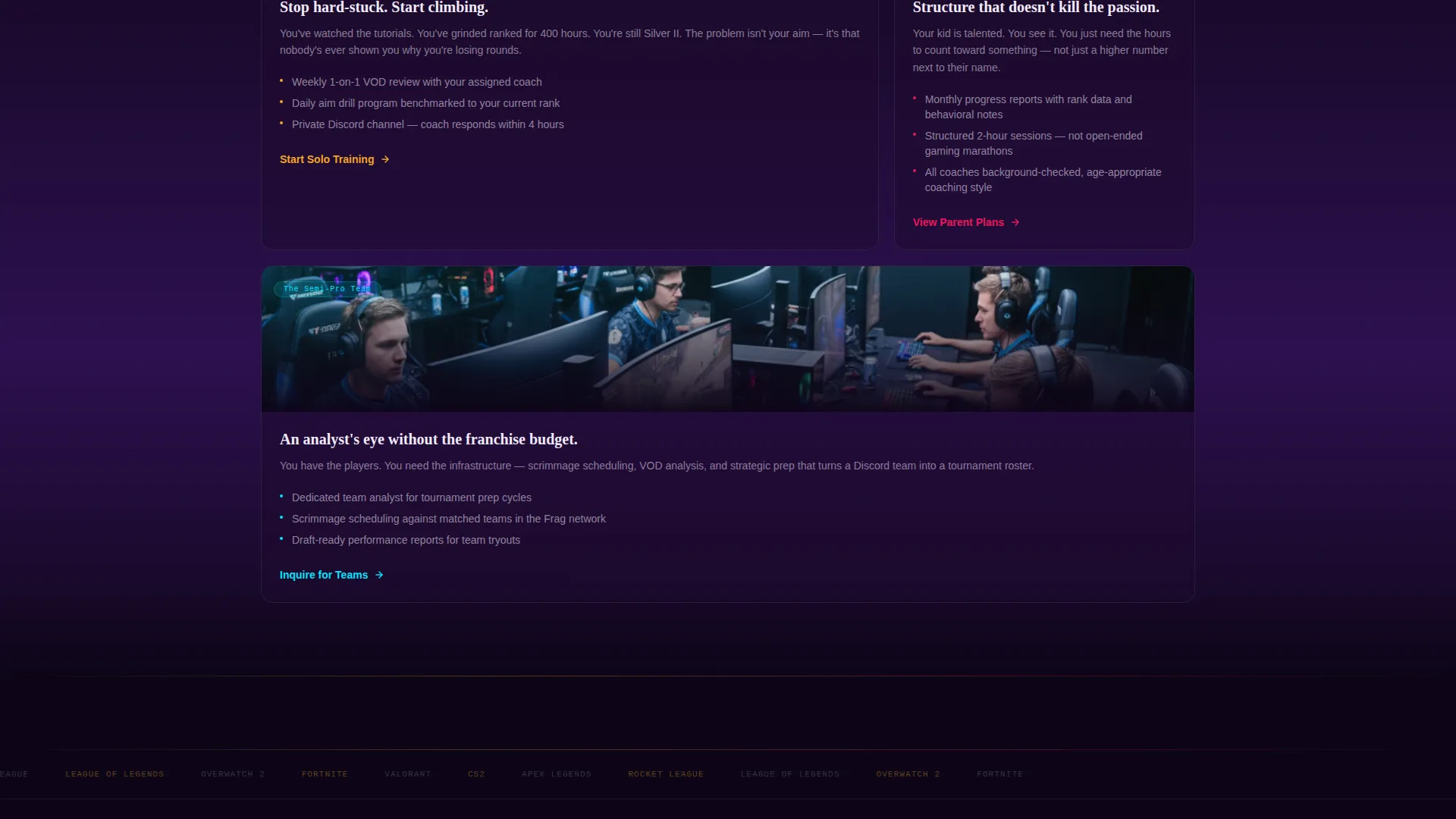Select heading 'Stop hard-stuck. Start climbing.'
1456x819 pixels.
(x=384, y=8)
